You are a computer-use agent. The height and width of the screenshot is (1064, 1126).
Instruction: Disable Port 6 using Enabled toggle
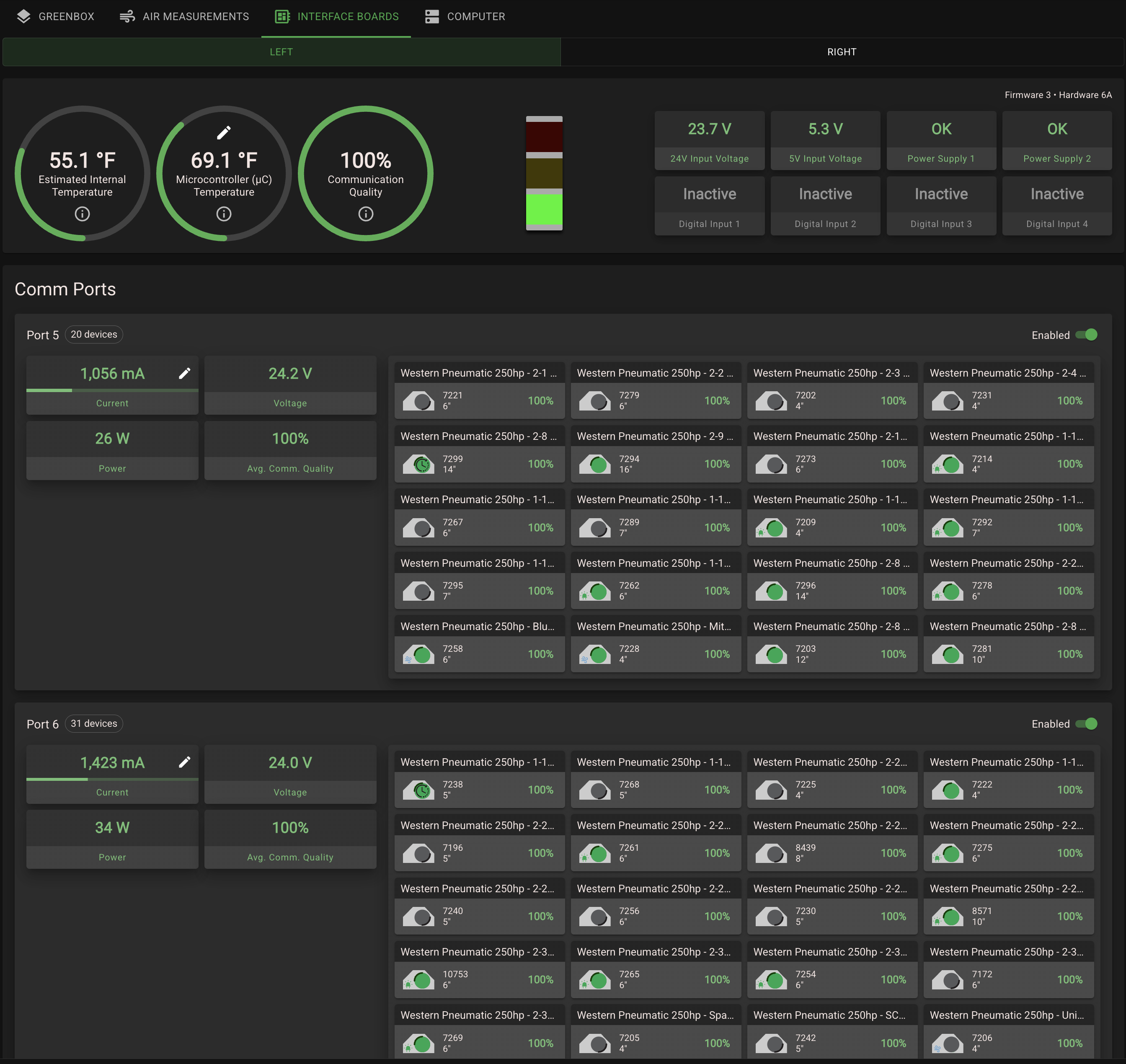pos(1086,724)
